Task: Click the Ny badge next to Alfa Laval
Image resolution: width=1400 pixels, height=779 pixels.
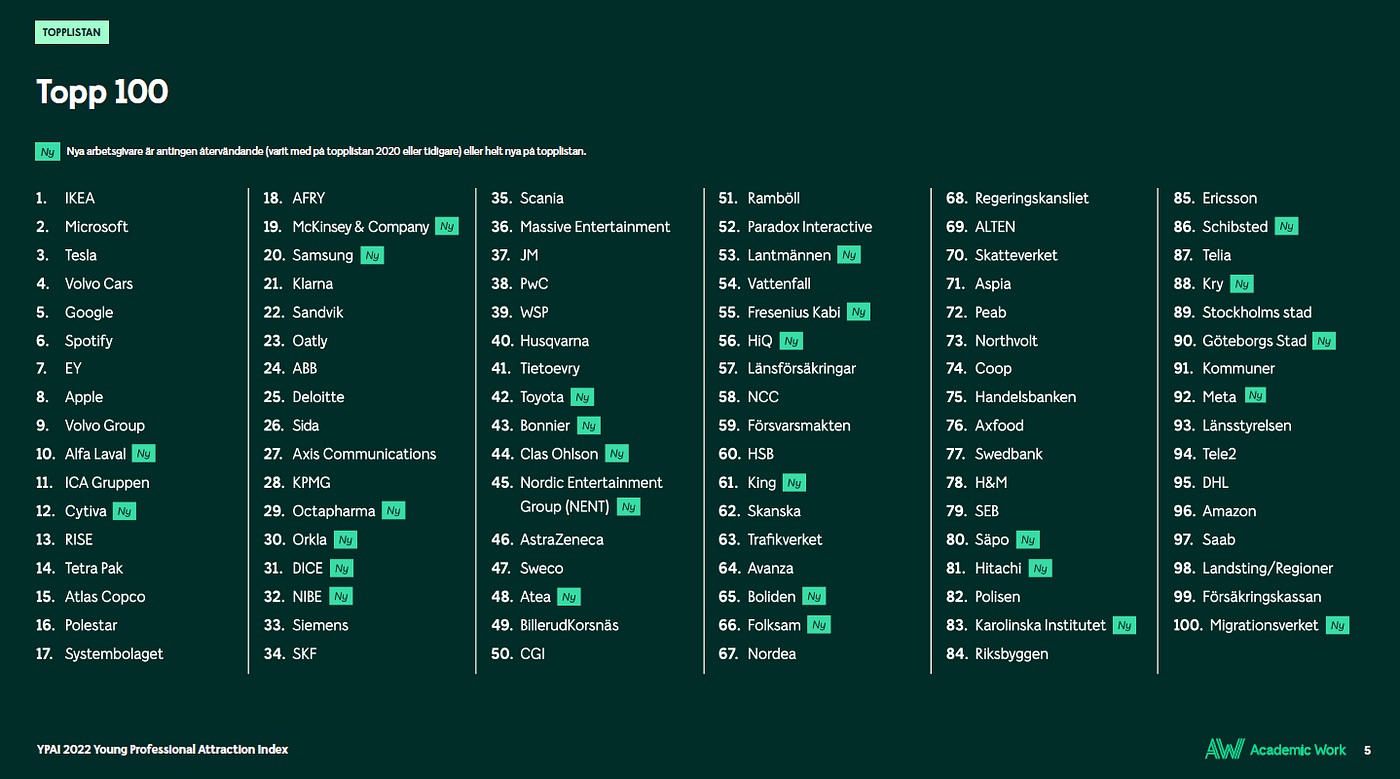Action: [x=143, y=454]
